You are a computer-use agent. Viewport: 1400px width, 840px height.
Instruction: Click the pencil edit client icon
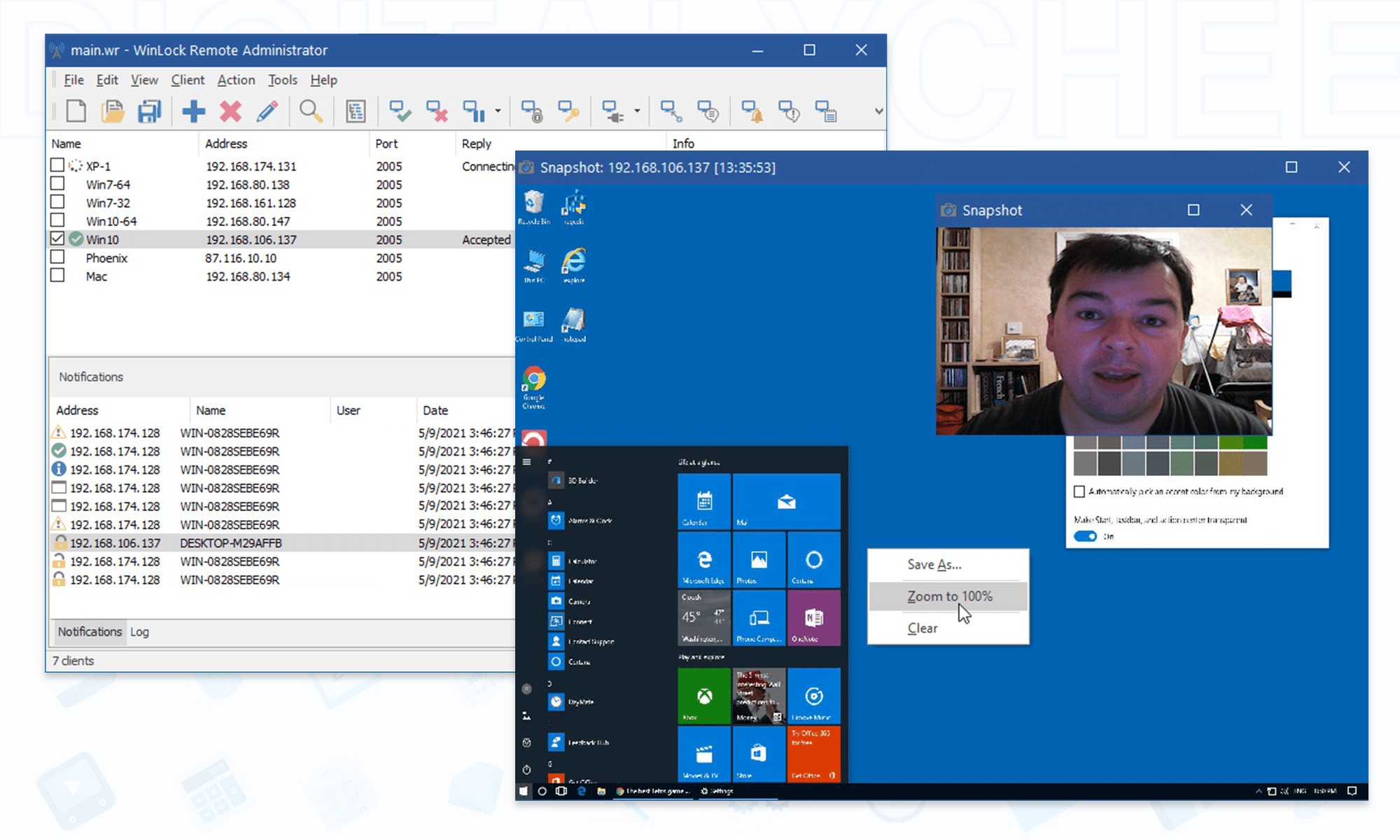coord(267,111)
